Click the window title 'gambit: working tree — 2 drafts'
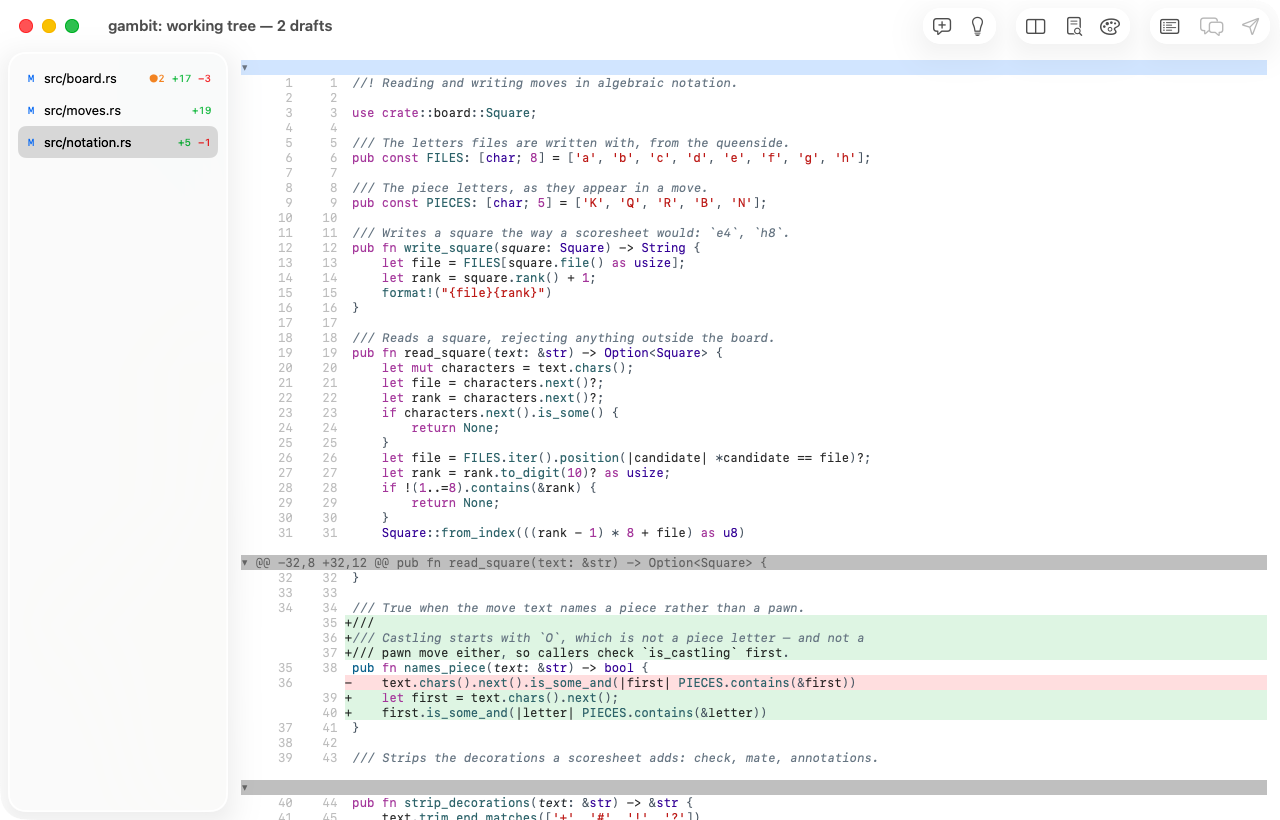1280x820 pixels. [220, 26]
